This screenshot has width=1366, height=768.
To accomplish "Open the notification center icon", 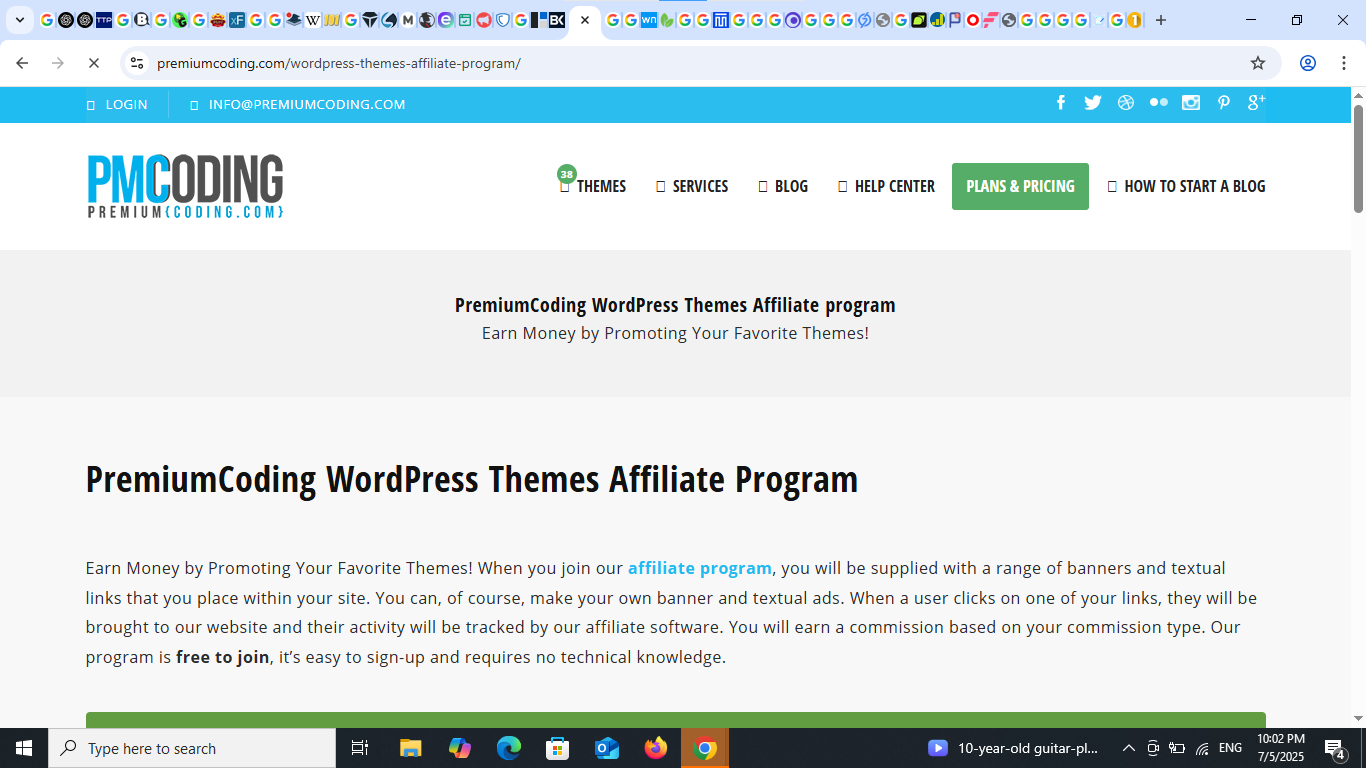I will click(x=1335, y=748).
